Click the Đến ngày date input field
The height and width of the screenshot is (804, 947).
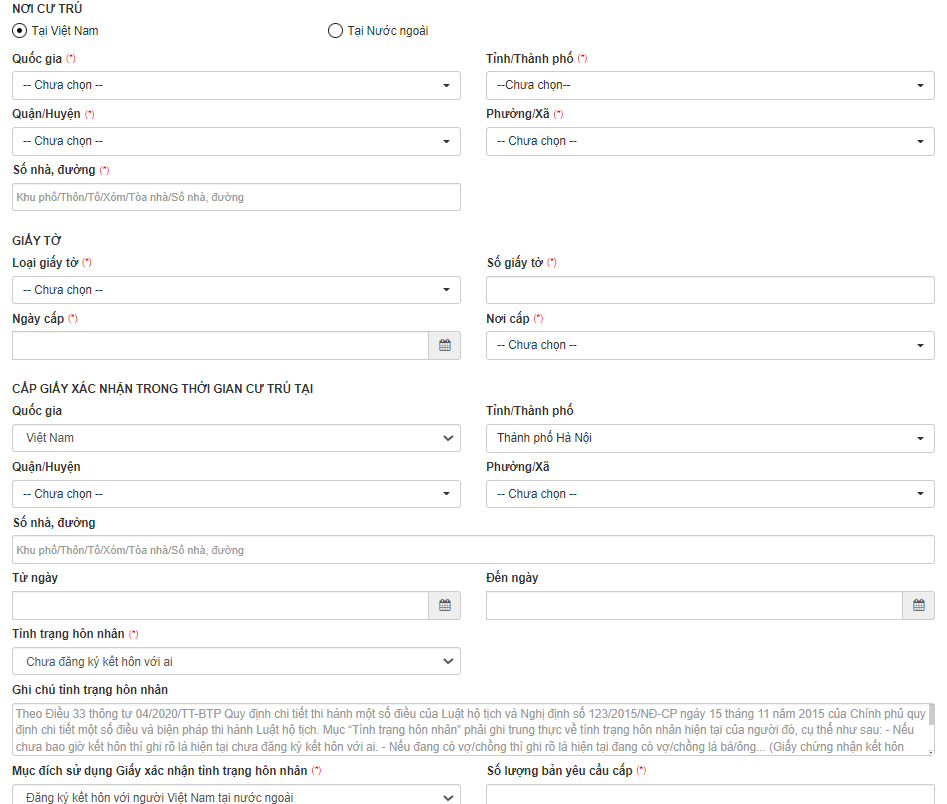[x=694, y=606]
